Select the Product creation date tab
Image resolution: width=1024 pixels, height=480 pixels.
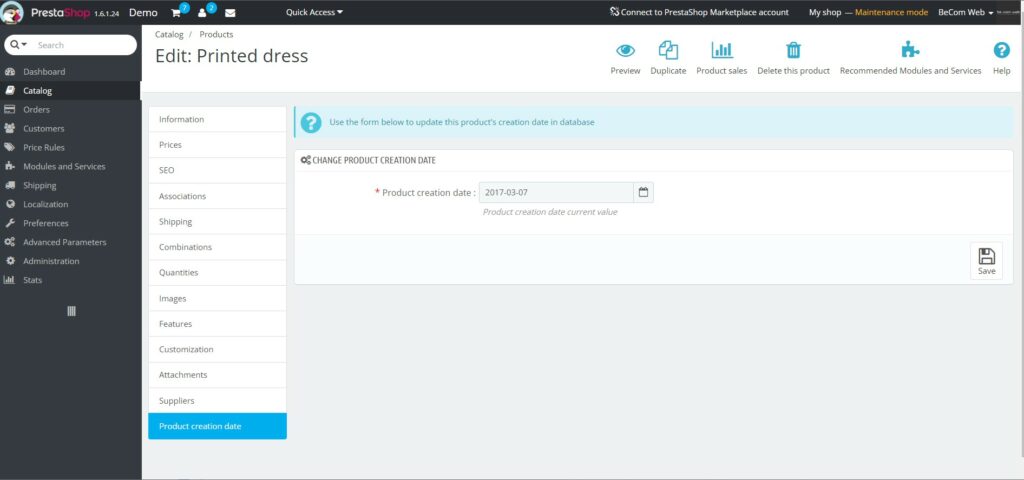(217, 426)
